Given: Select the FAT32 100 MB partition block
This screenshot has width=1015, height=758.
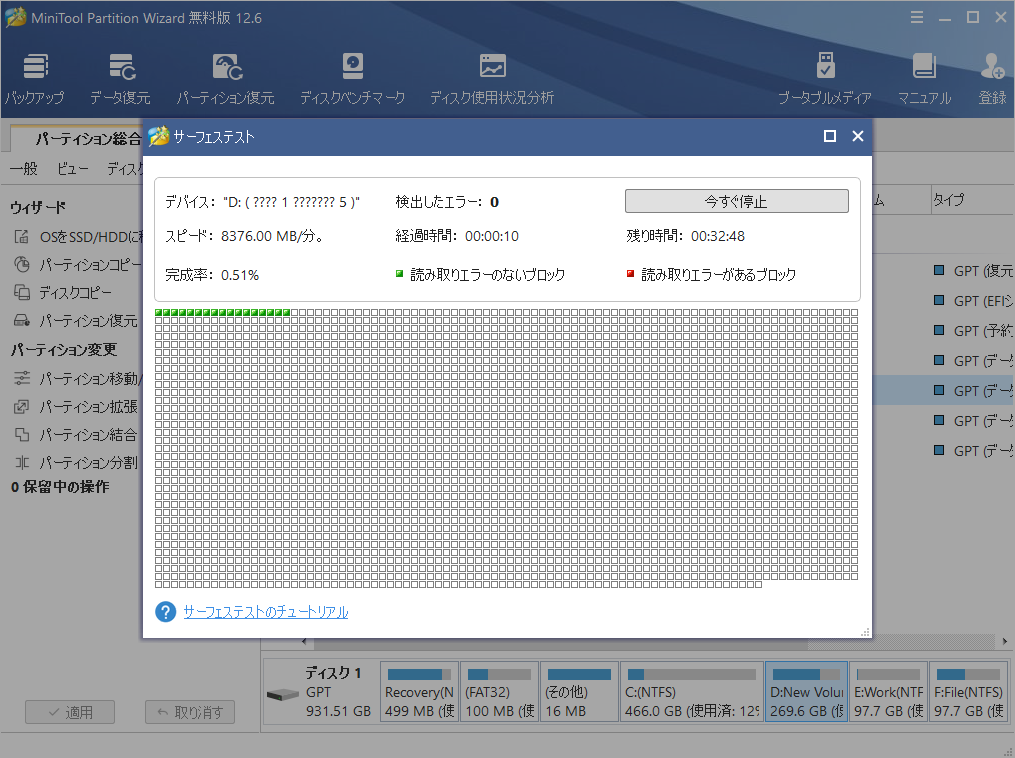Looking at the screenshot, I should point(499,692).
